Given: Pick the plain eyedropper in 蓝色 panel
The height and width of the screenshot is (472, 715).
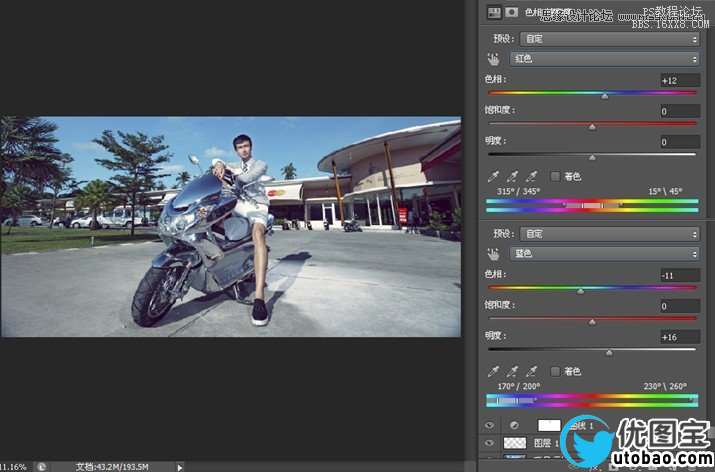Looking at the screenshot, I should coord(493,371).
